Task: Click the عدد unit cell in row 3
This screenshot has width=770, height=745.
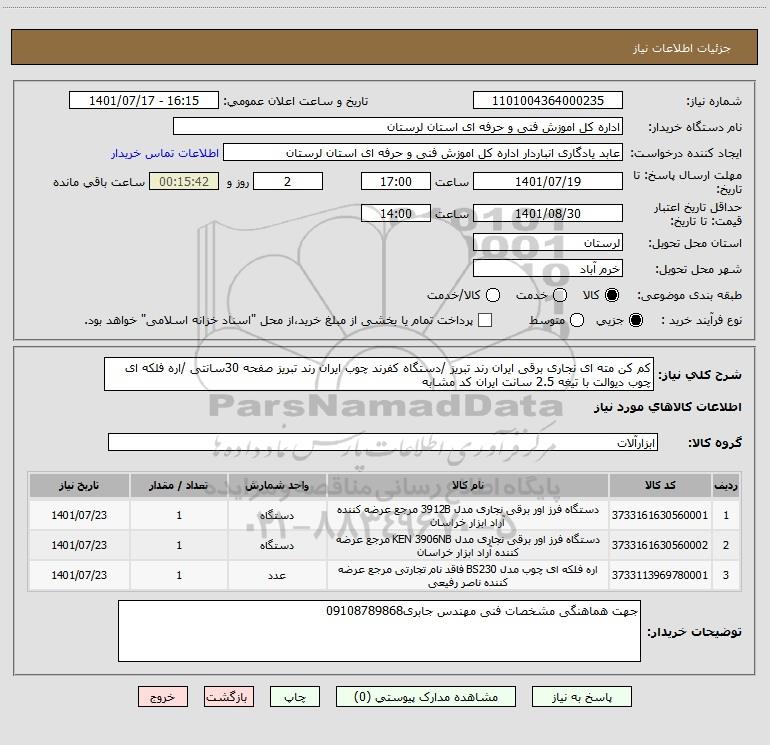Action: click(277, 575)
